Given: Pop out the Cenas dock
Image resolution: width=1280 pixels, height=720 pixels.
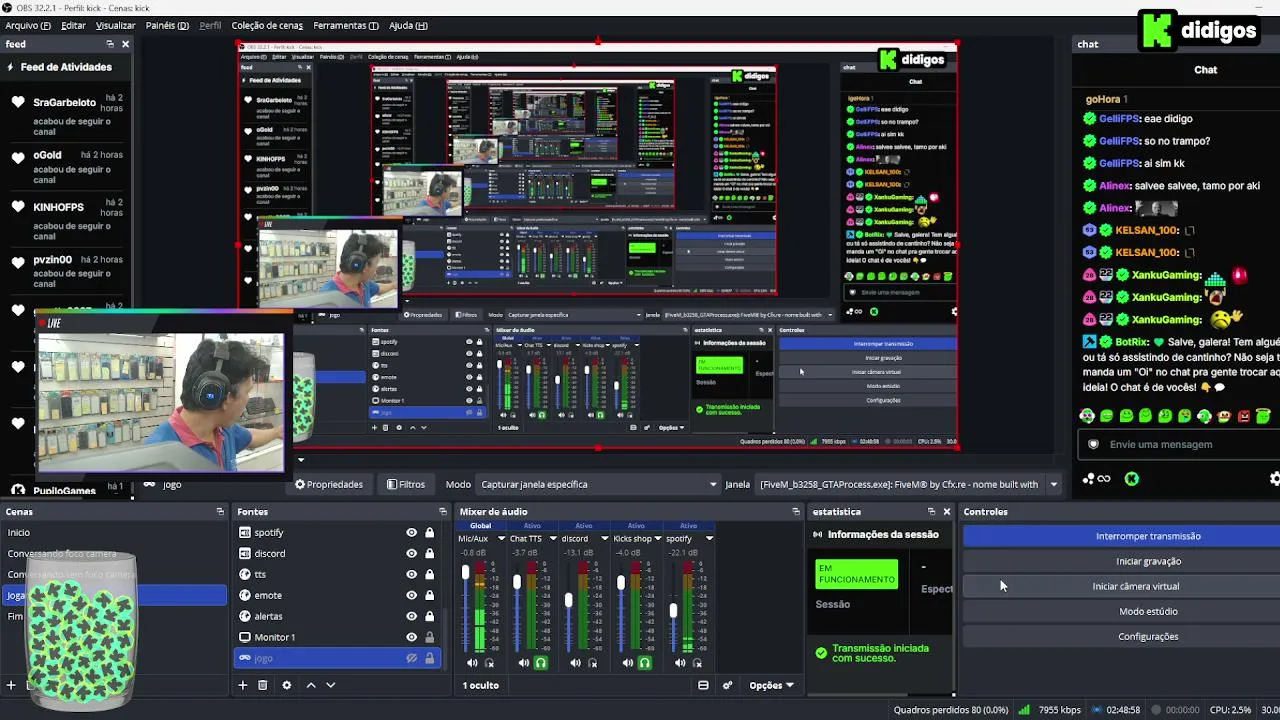Looking at the screenshot, I should [x=220, y=511].
